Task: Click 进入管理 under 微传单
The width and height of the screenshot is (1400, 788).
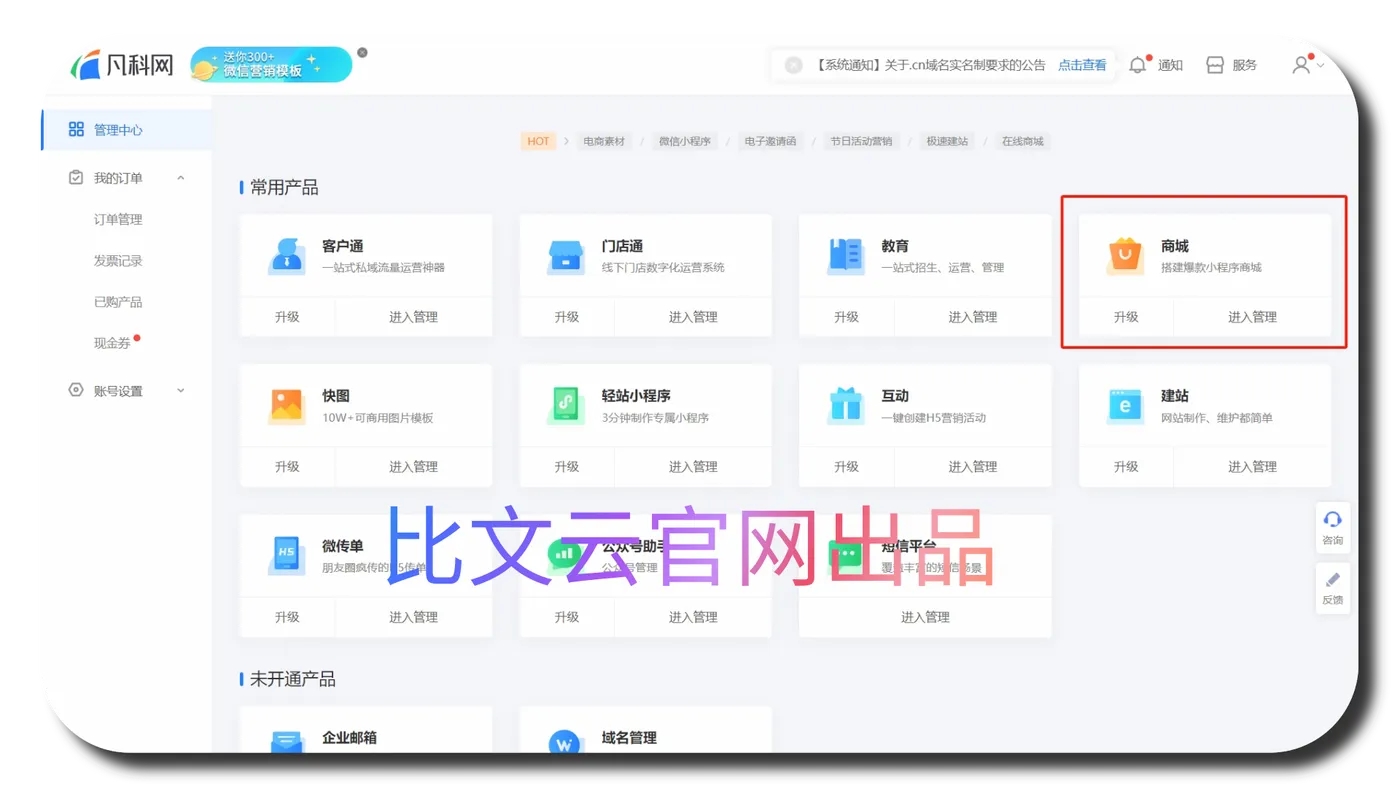Action: [x=413, y=617]
